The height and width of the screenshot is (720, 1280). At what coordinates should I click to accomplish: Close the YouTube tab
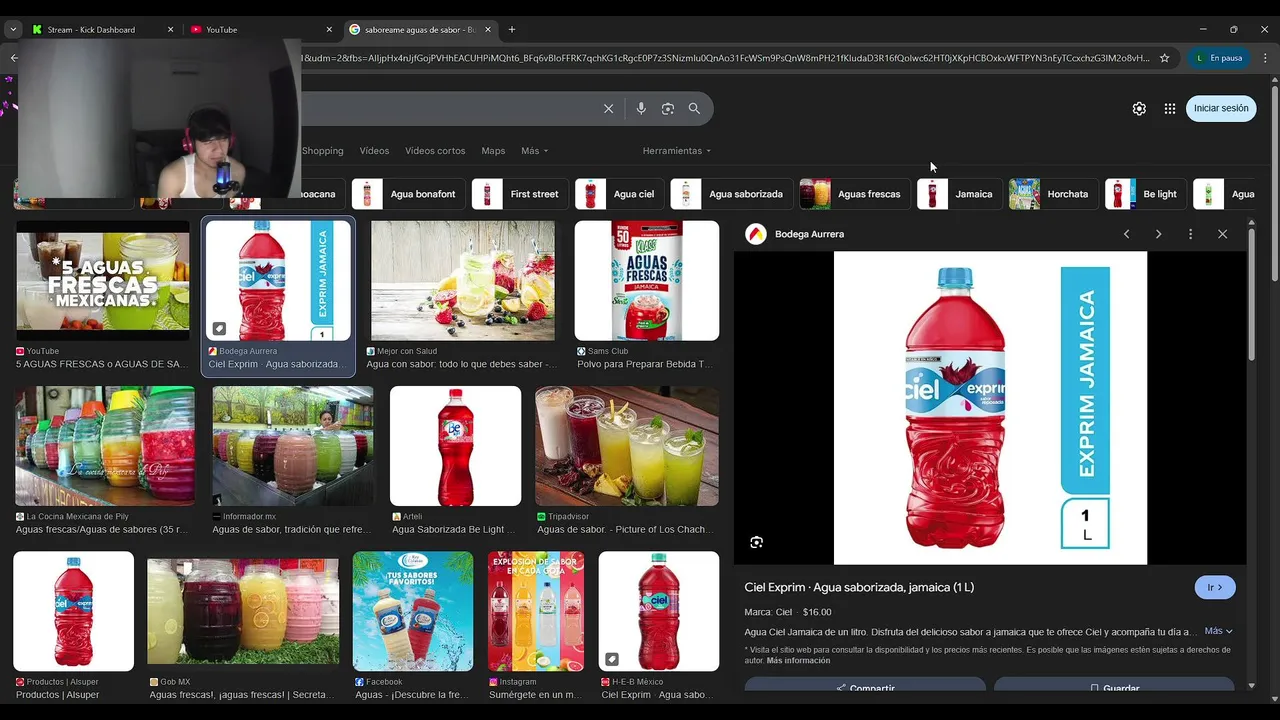click(x=329, y=30)
